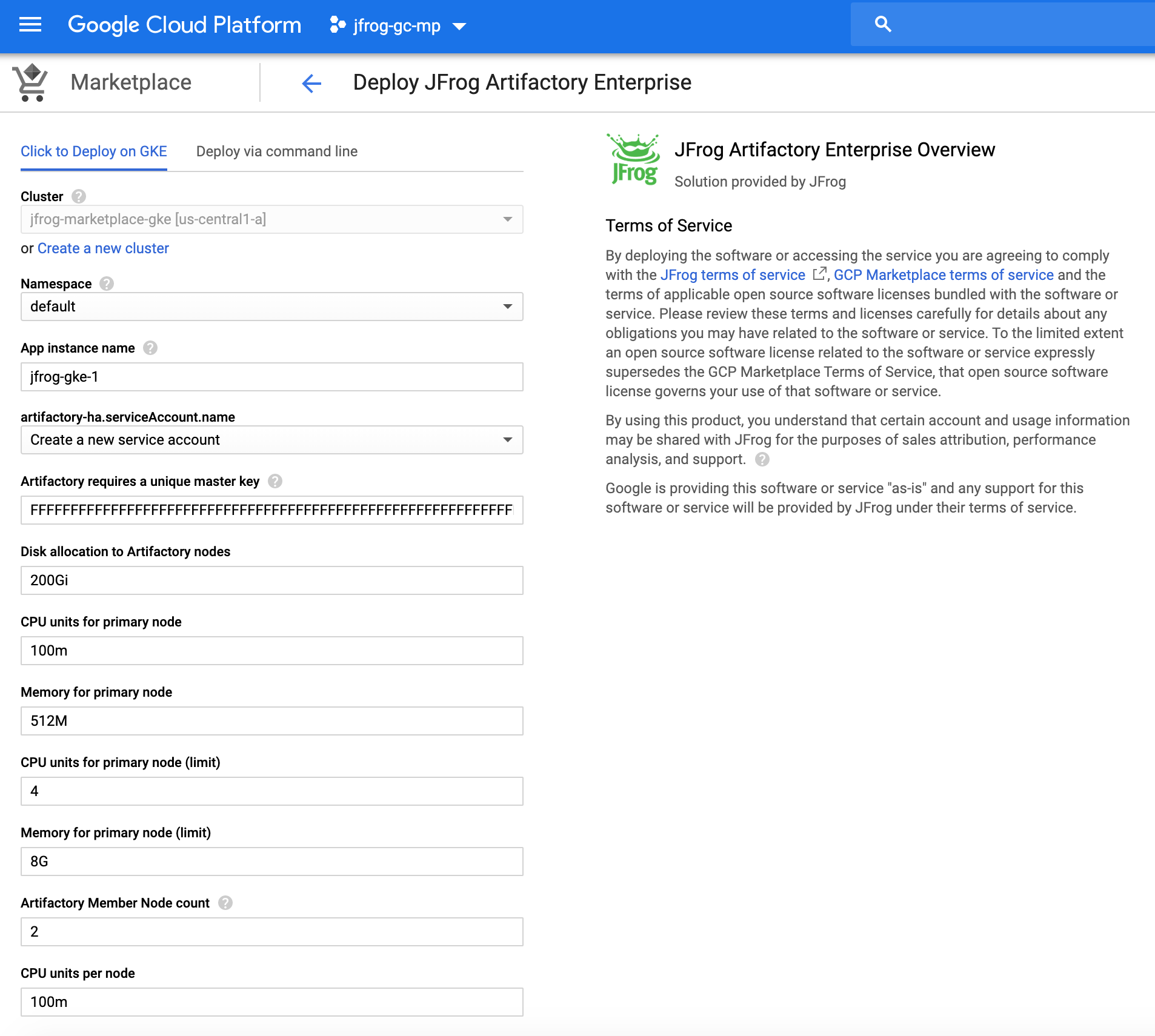The width and height of the screenshot is (1155, 1036).
Task: Open JFrog terms of service link
Action: click(x=733, y=275)
